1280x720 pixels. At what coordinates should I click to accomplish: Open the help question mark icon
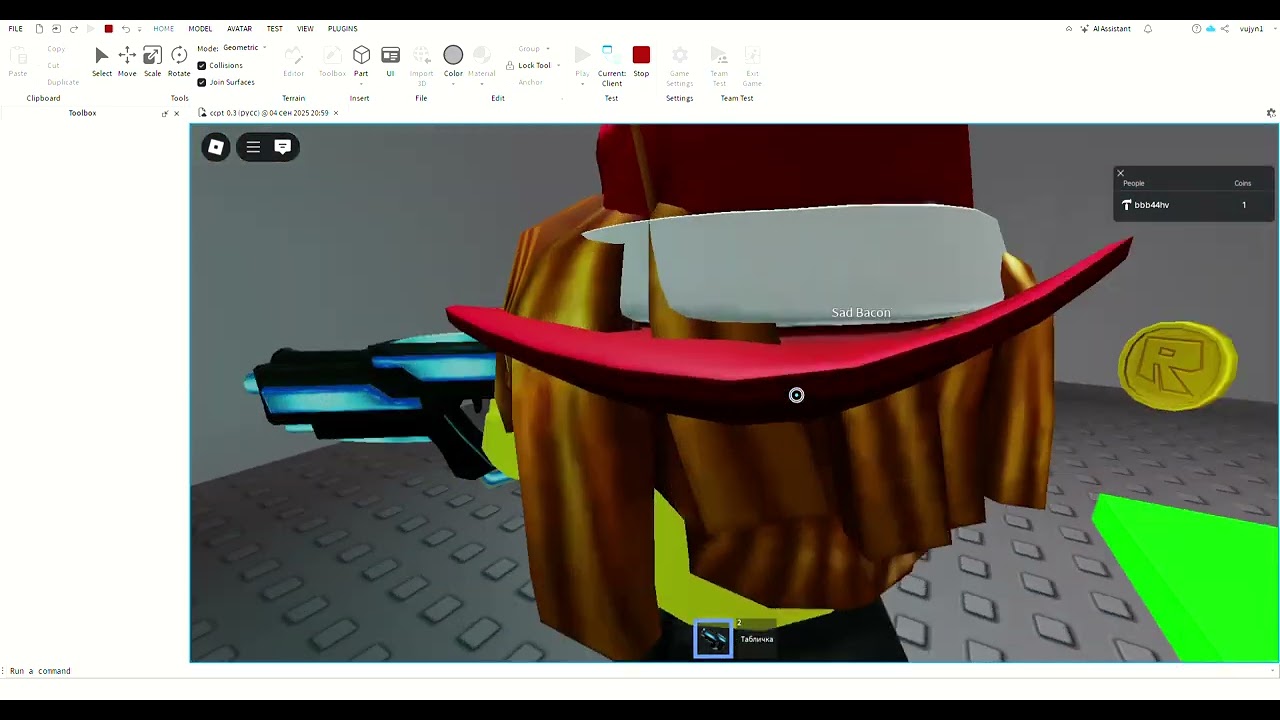pos(1196,29)
